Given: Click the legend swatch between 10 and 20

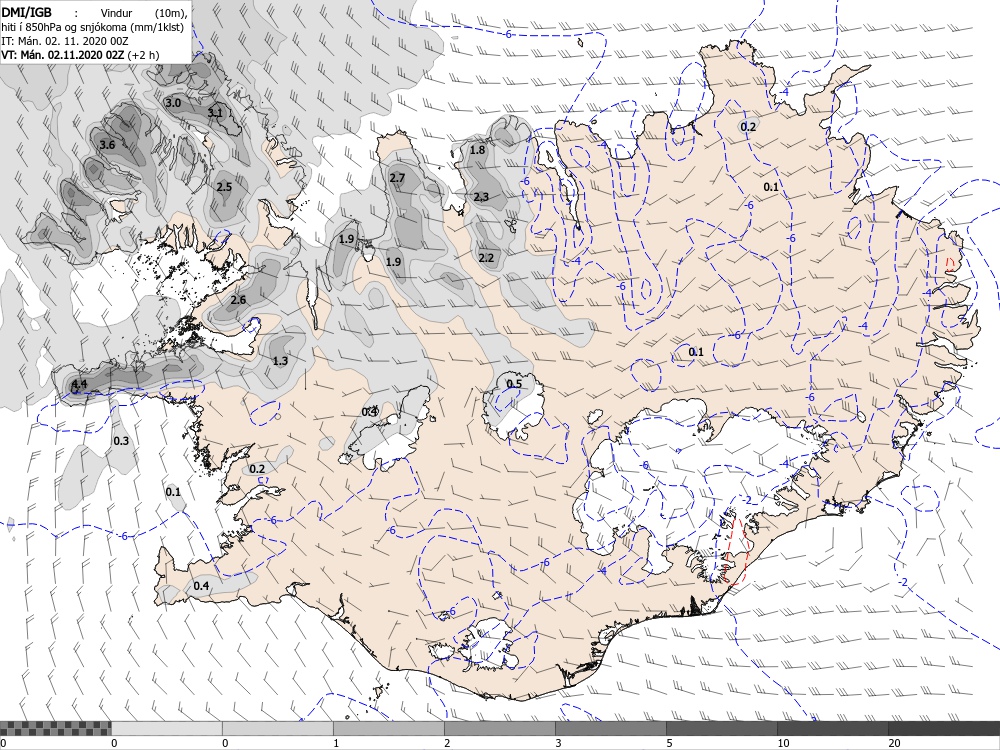Looking at the screenshot, I should point(832,728).
